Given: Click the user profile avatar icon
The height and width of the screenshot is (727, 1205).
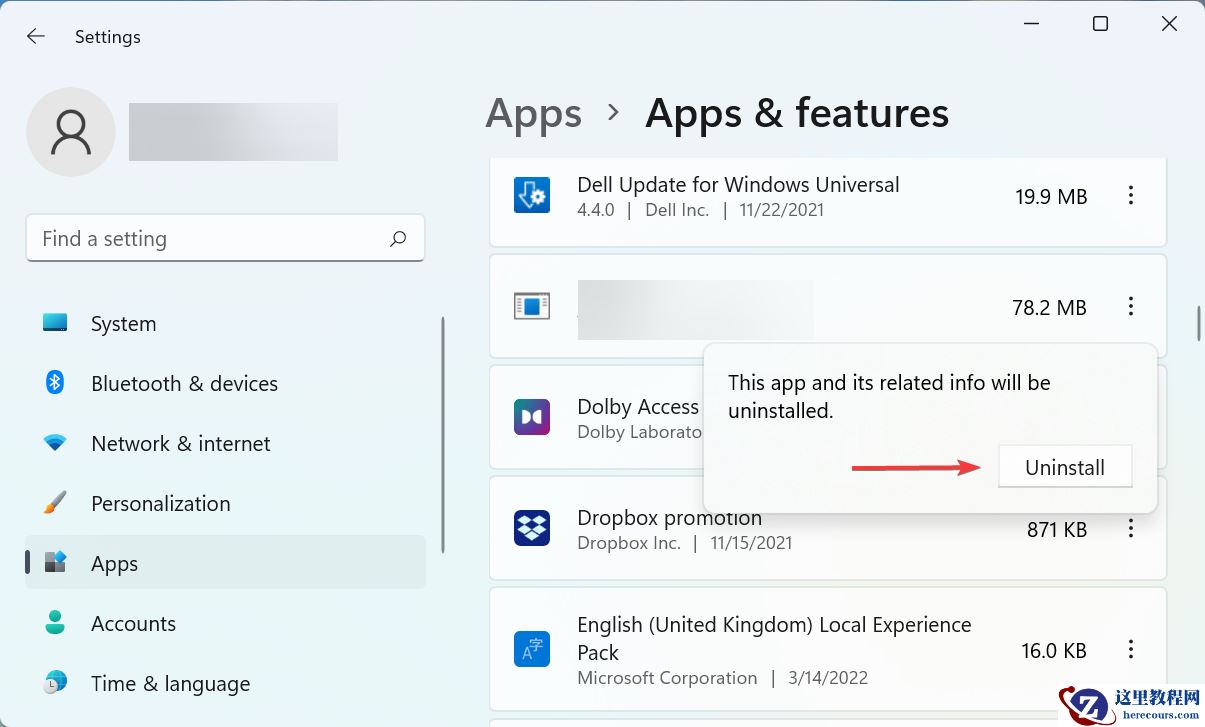Looking at the screenshot, I should click(71, 132).
